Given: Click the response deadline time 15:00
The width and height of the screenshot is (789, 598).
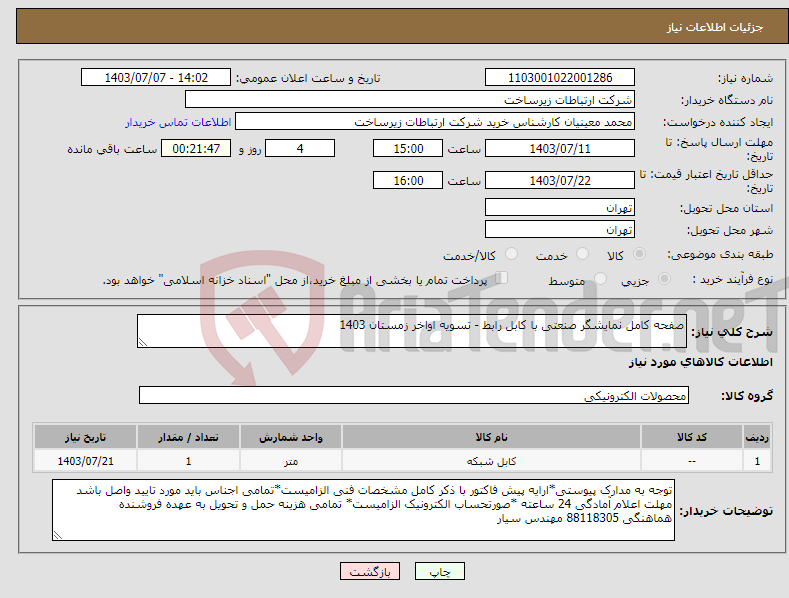Looking at the screenshot, I should pos(408,148).
